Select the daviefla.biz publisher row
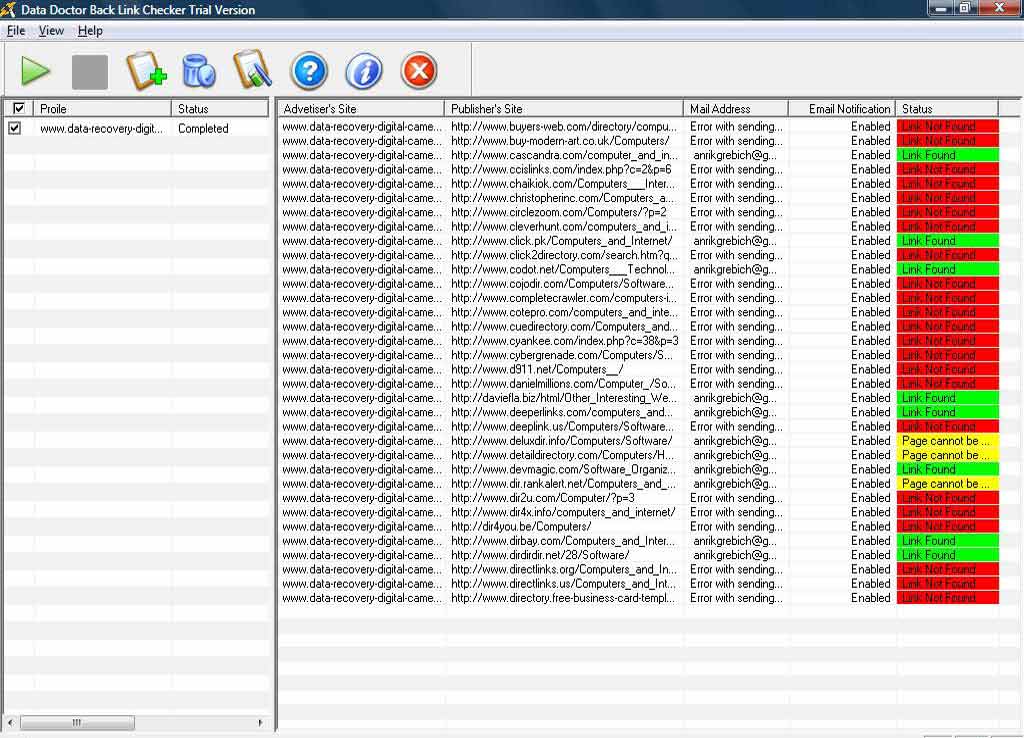 coord(640,398)
